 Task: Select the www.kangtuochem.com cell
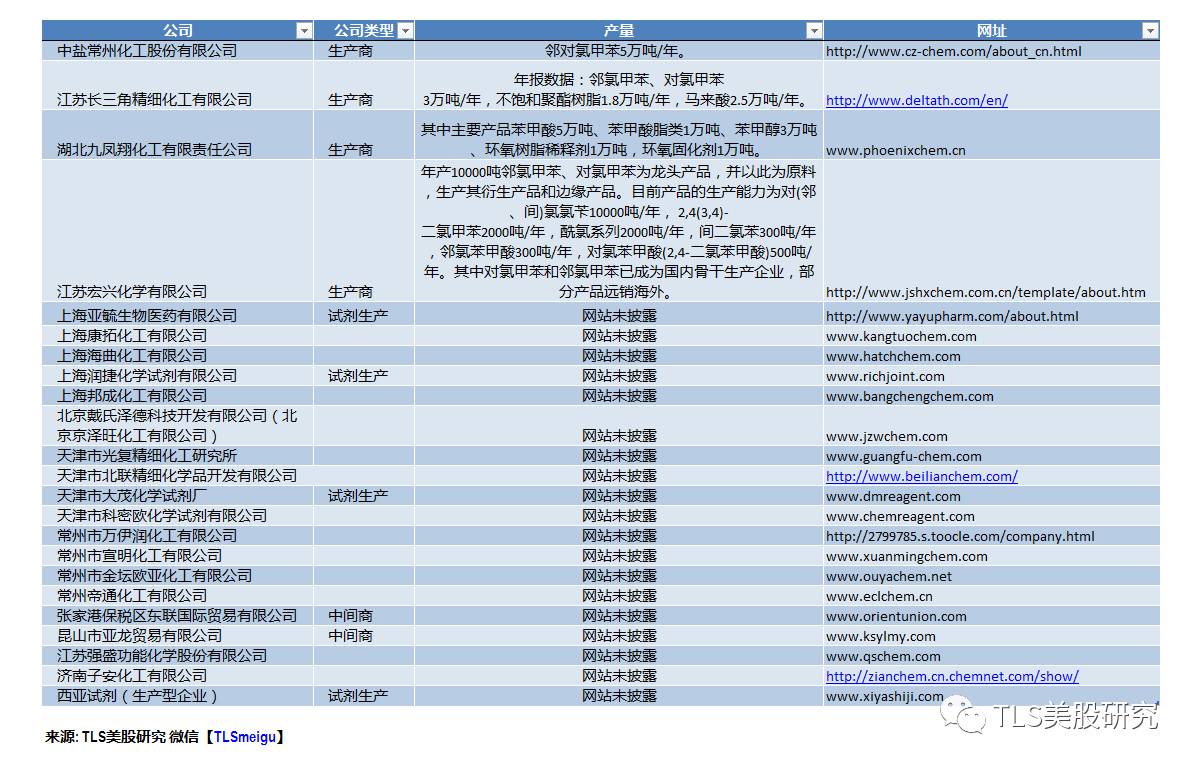click(x=901, y=336)
